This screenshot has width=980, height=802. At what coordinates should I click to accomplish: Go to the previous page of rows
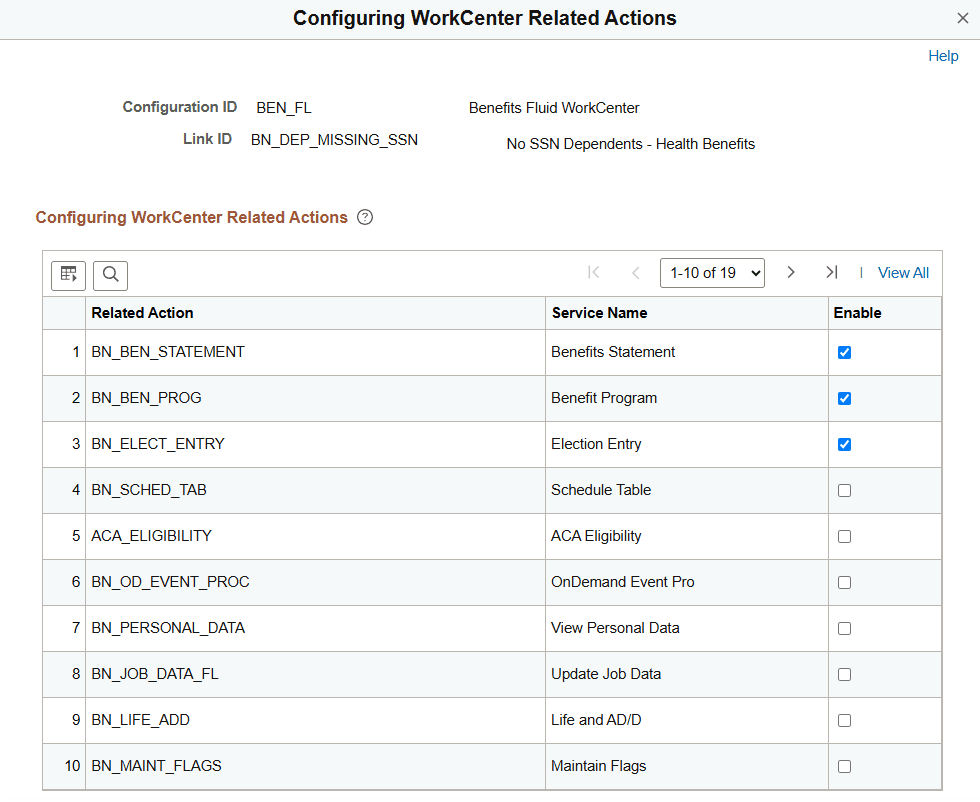click(636, 272)
